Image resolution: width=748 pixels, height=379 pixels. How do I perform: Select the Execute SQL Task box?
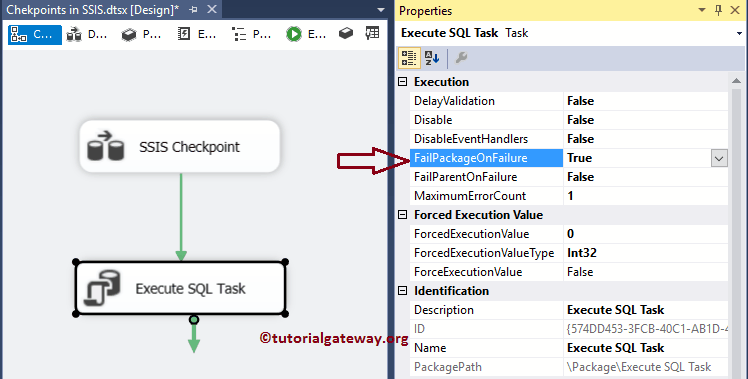(x=180, y=288)
